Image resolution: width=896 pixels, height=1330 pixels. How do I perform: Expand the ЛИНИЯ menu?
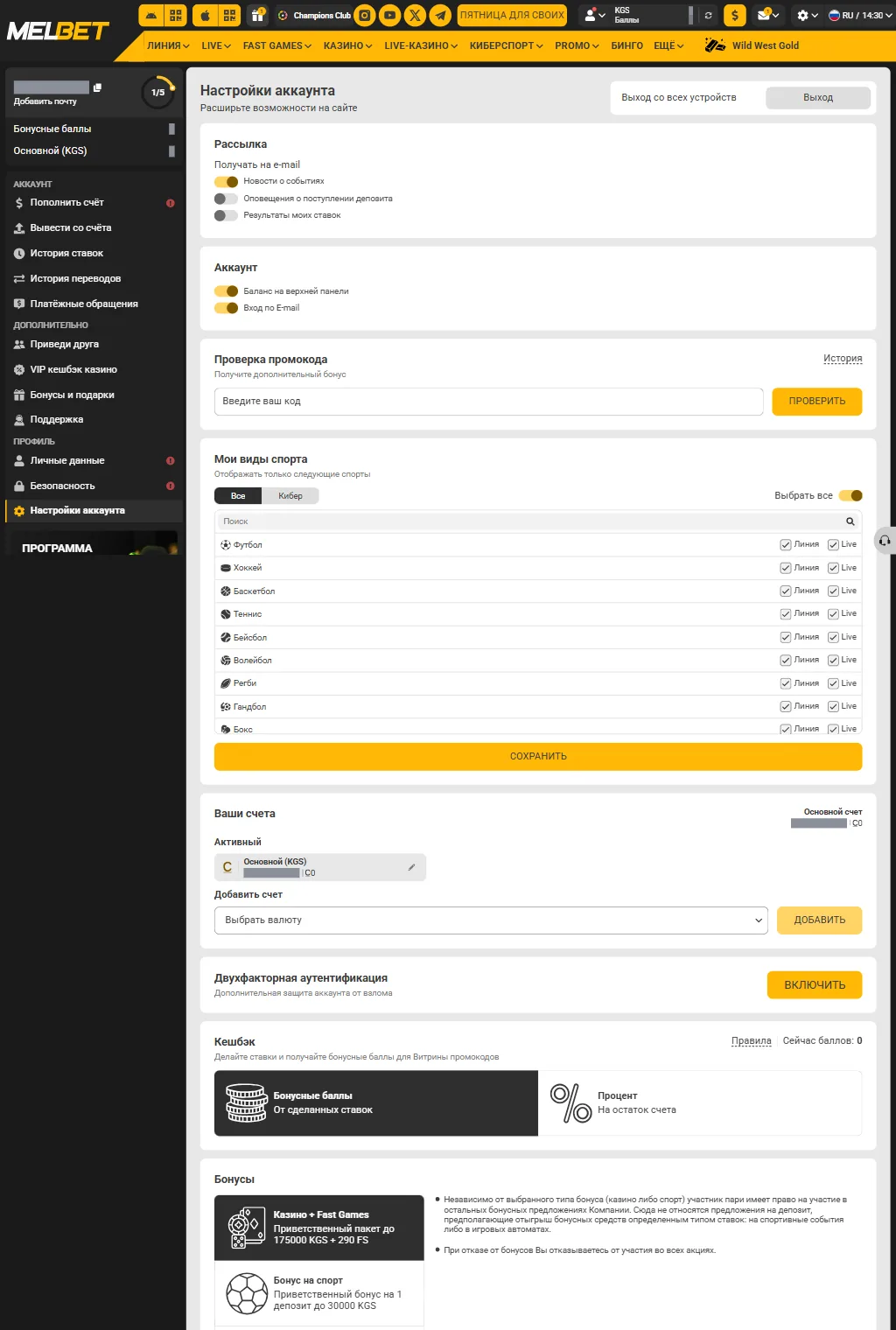coord(168,45)
